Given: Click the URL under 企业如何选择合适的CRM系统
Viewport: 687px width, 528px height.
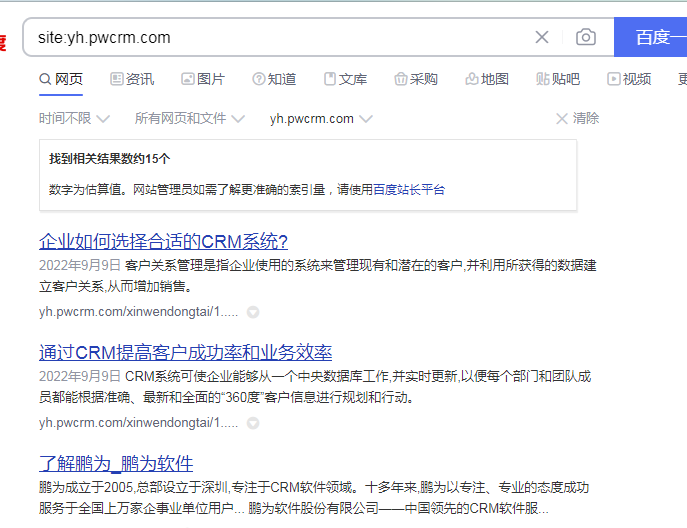Looking at the screenshot, I should pyautogui.click(x=138, y=312).
